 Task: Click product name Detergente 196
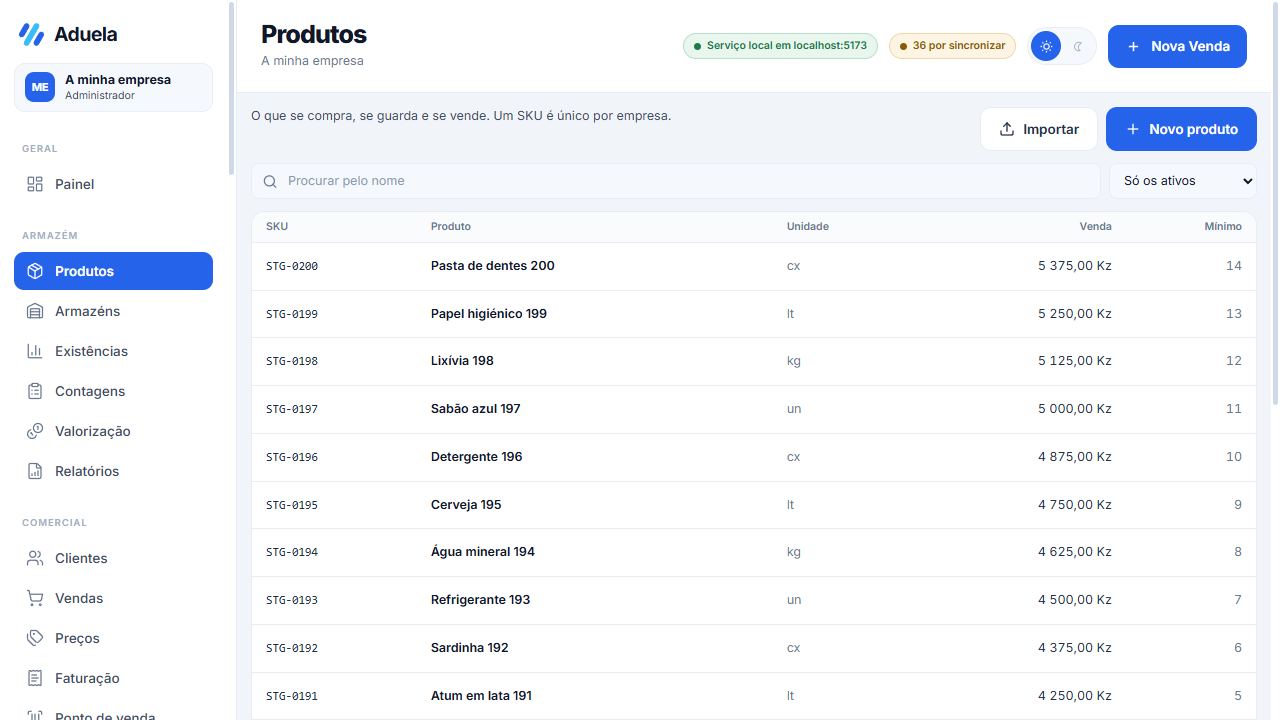[x=477, y=457]
